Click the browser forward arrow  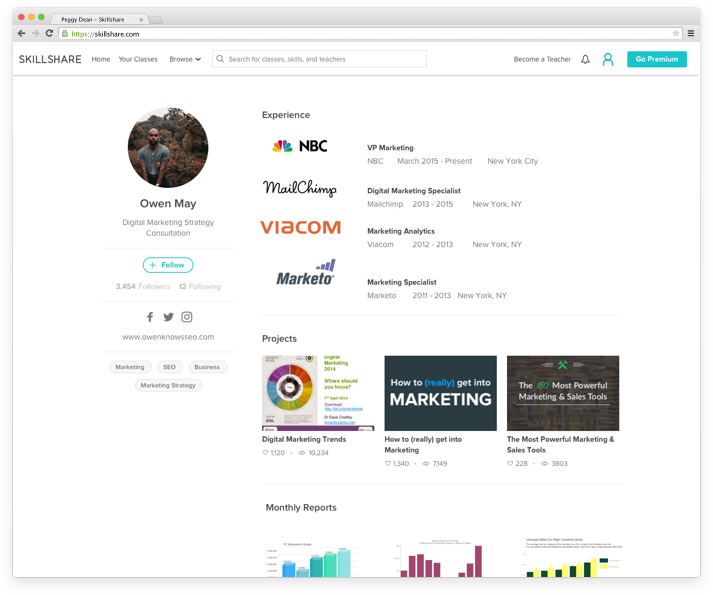click(35, 33)
